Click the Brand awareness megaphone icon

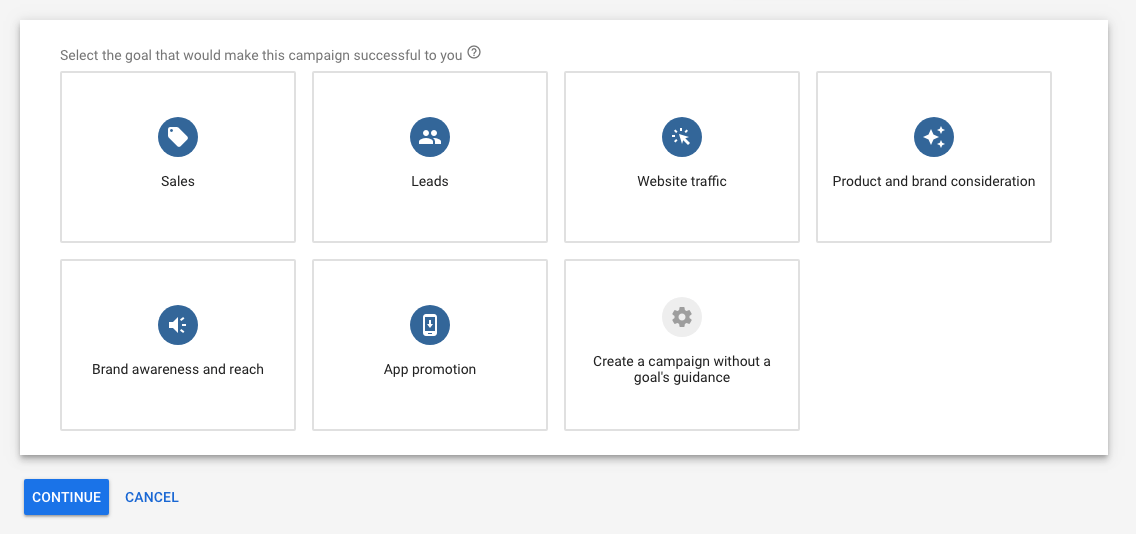point(178,325)
